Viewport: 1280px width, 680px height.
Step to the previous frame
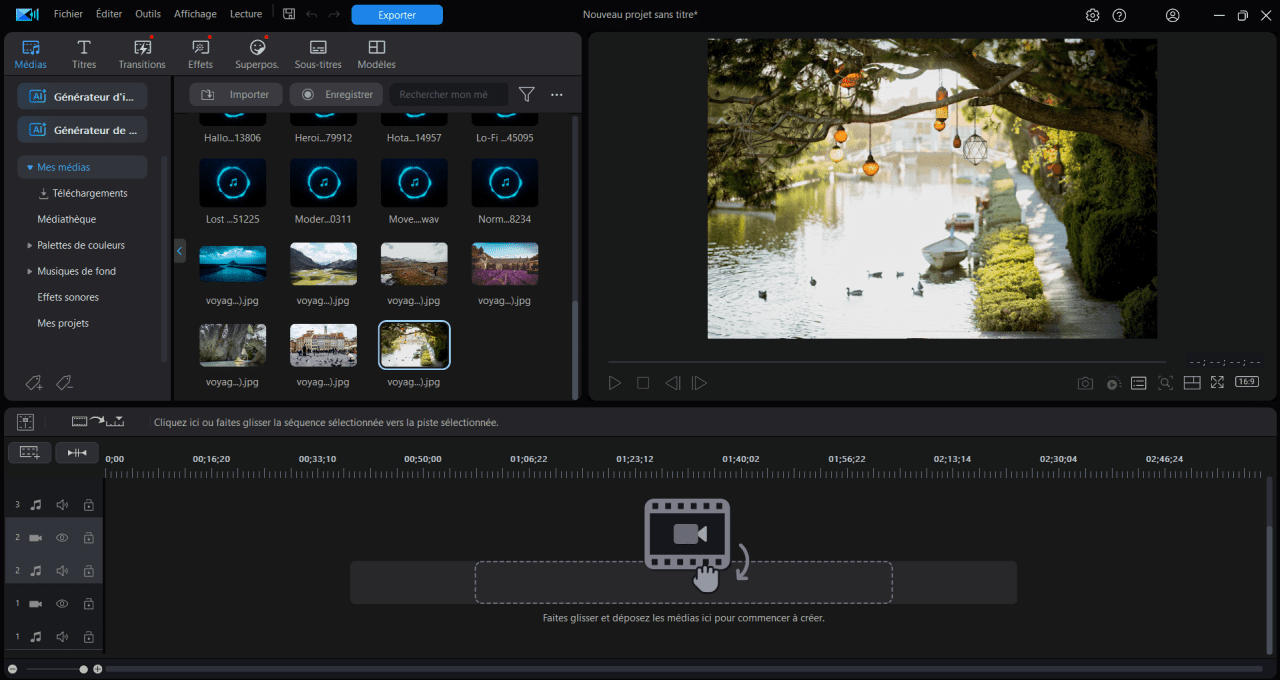pos(673,383)
